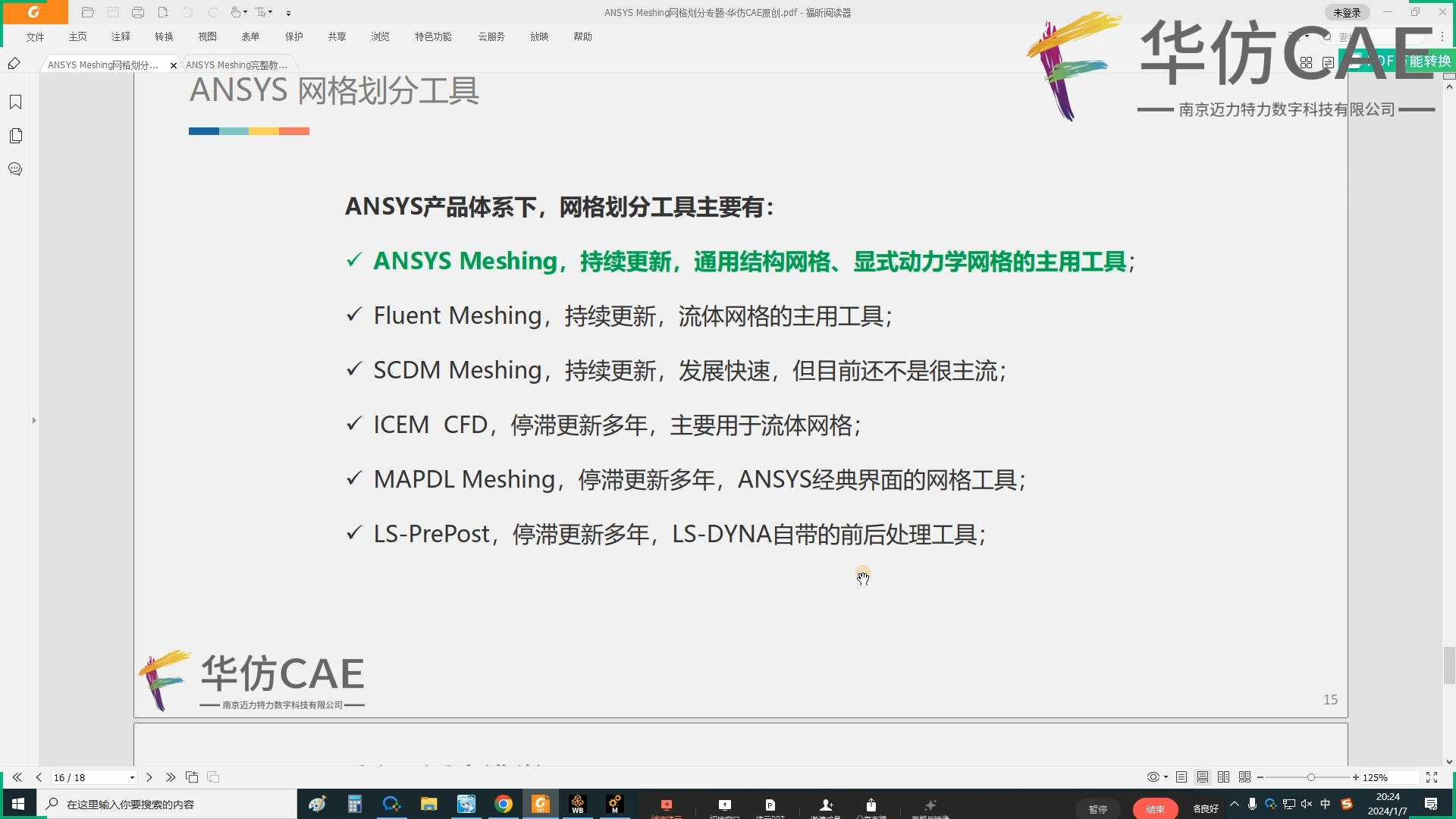Click the zoom slider handle

(1311, 777)
